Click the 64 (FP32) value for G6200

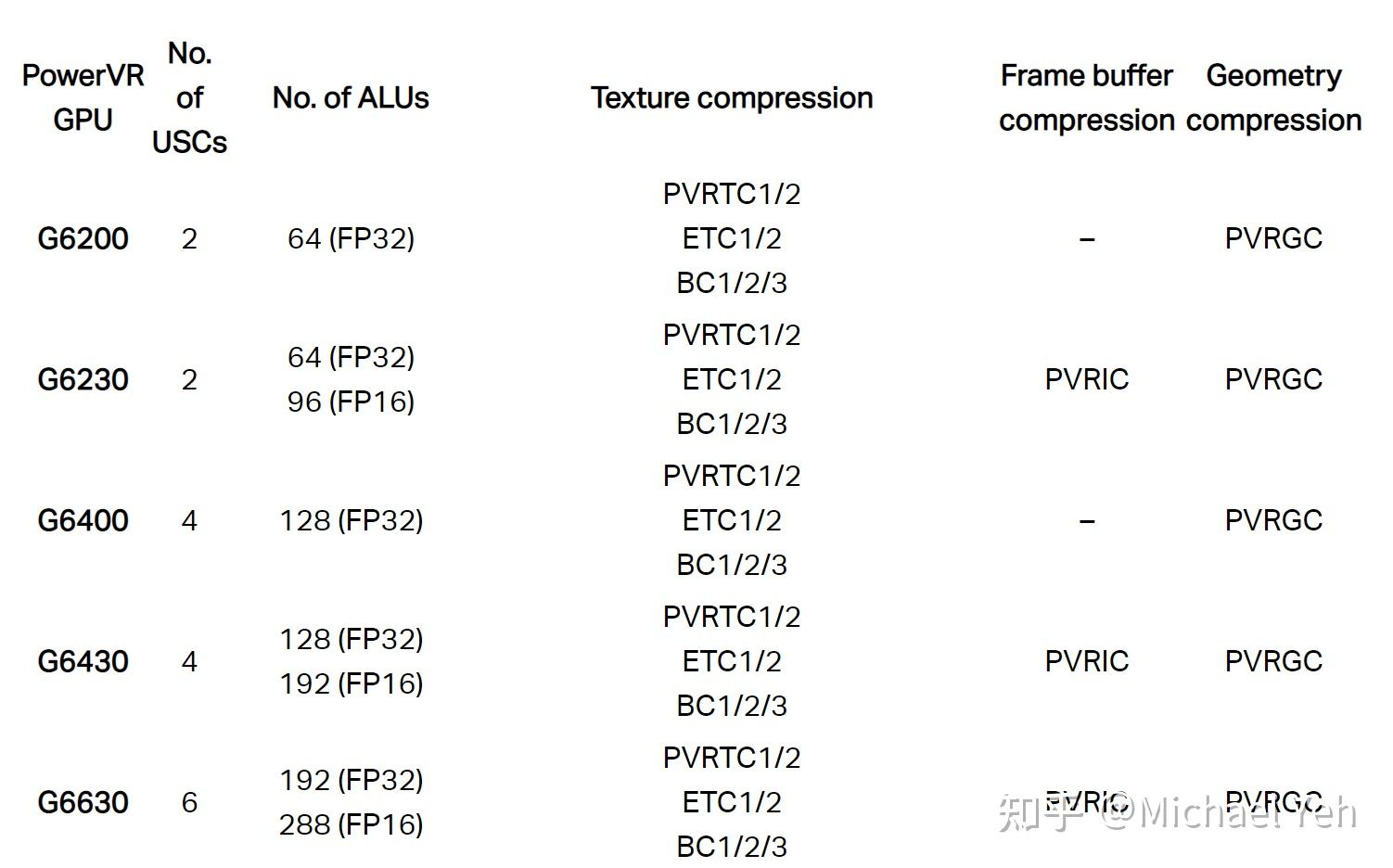[351, 238]
